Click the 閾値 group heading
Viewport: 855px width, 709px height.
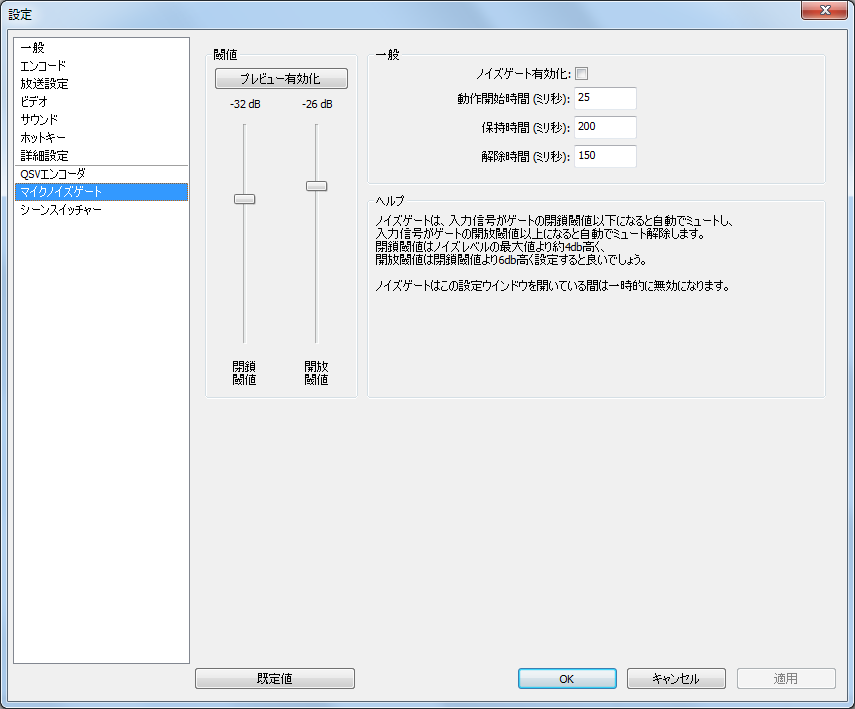click(x=225, y=55)
